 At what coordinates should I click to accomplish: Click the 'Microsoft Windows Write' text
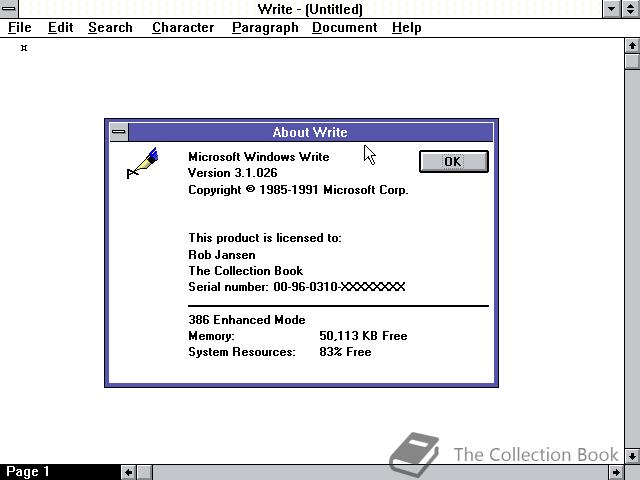(x=259, y=157)
